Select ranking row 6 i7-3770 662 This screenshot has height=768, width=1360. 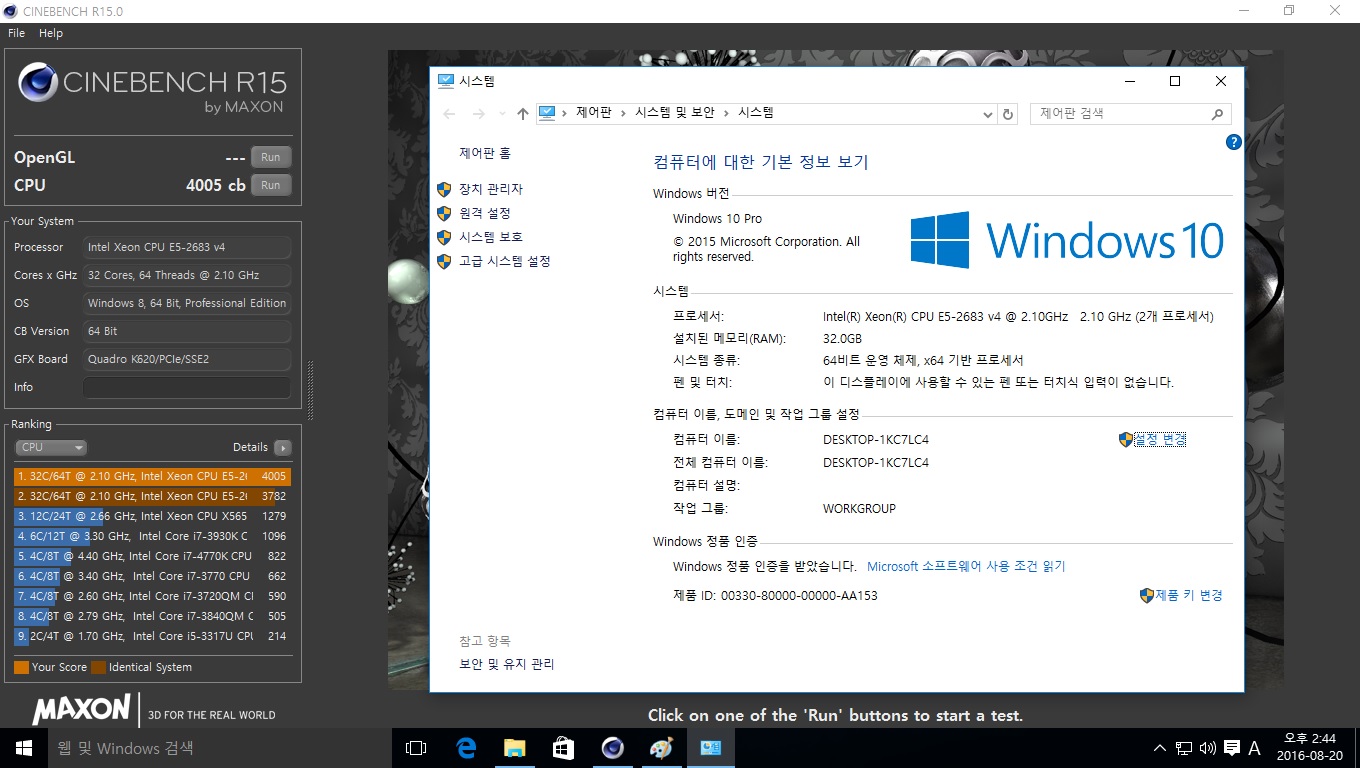pos(151,576)
